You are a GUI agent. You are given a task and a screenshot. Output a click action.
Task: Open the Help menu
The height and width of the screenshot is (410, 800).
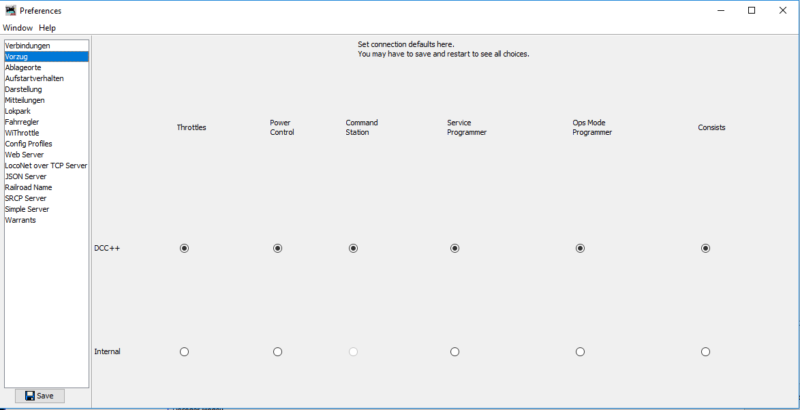coord(47,28)
